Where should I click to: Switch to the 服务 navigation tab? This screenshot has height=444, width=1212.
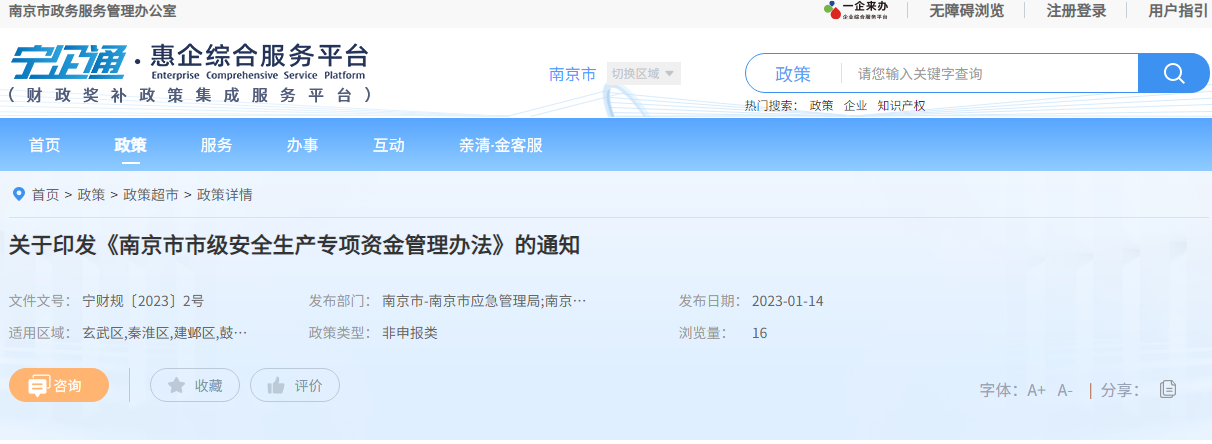point(216,145)
